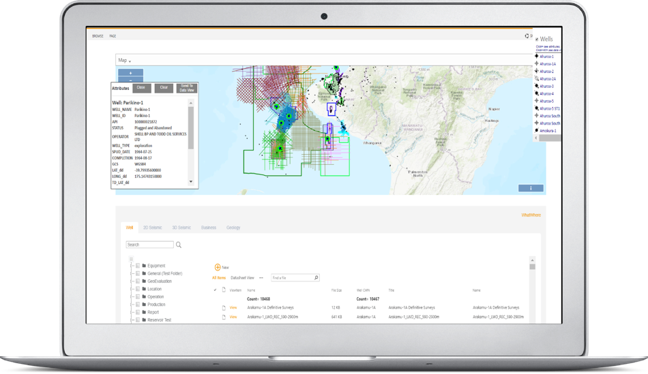Expand the Production tree node
Image resolution: width=648 pixels, height=374 pixels.
point(132,305)
